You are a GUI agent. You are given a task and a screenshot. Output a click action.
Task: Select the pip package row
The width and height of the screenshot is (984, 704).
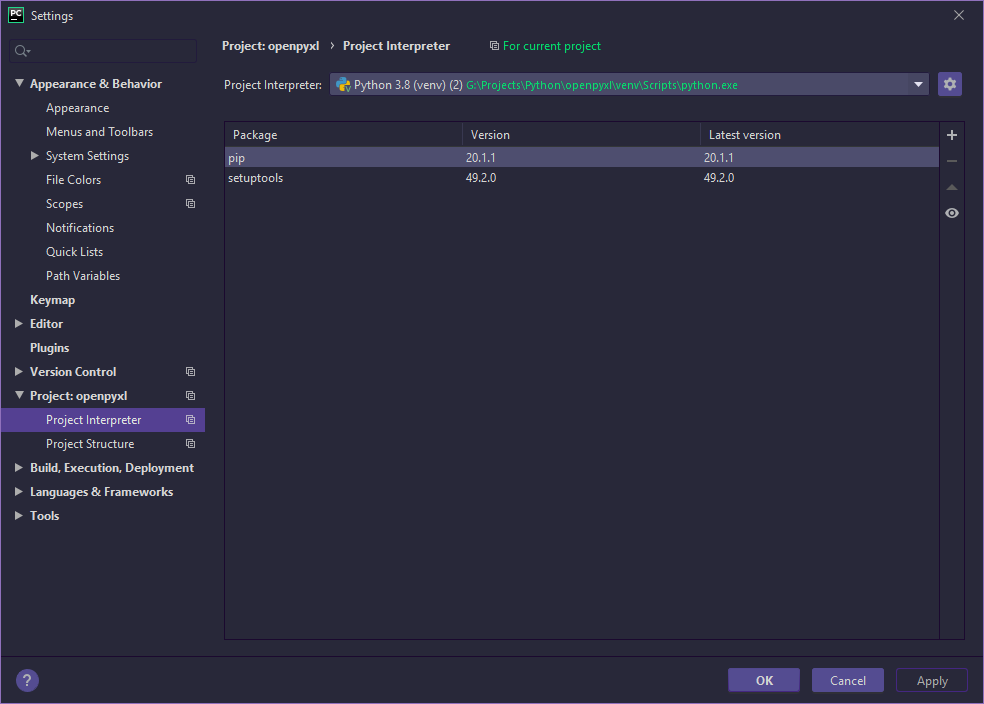(x=582, y=157)
